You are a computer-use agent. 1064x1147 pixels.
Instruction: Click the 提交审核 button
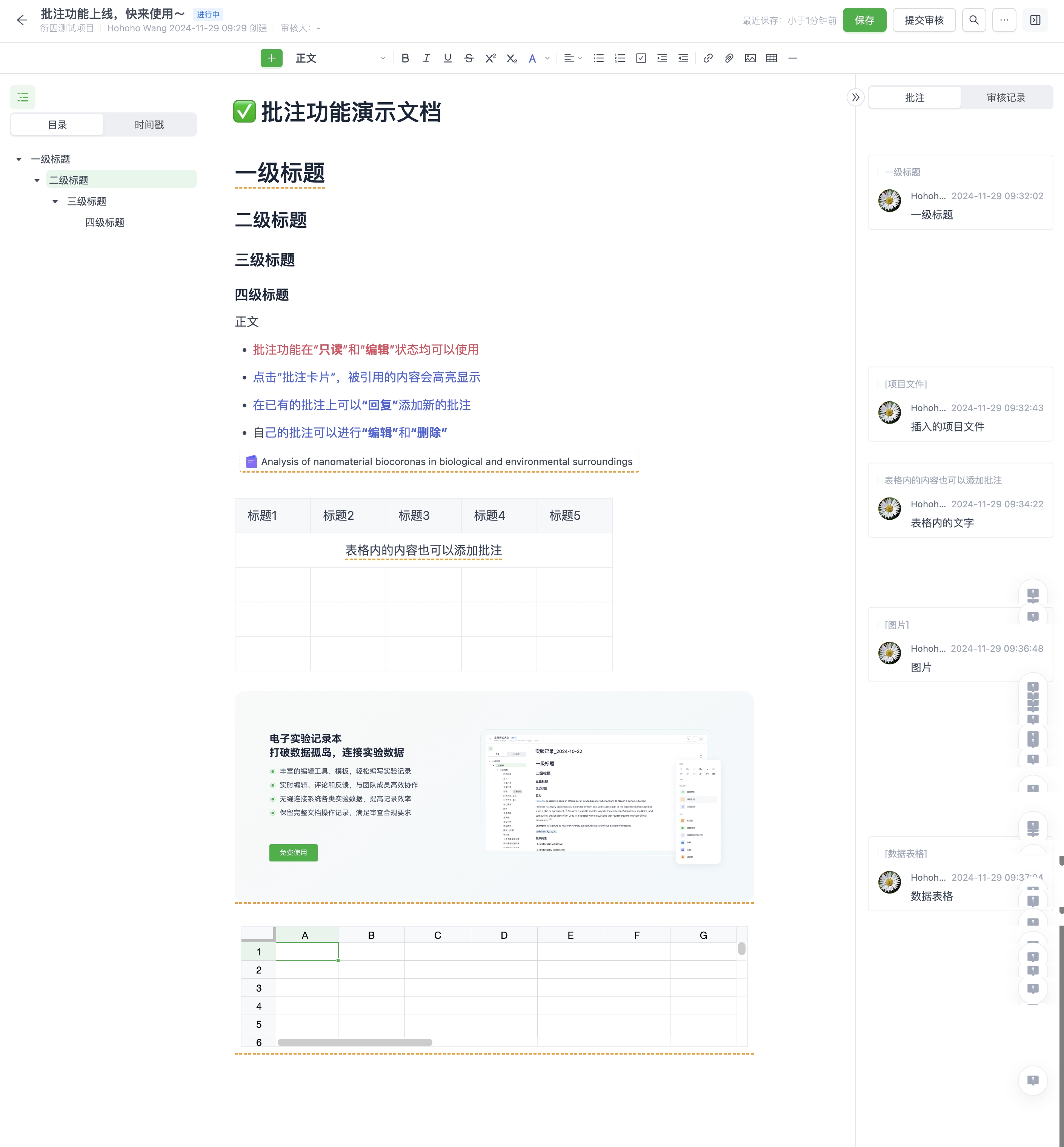(x=924, y=20)
